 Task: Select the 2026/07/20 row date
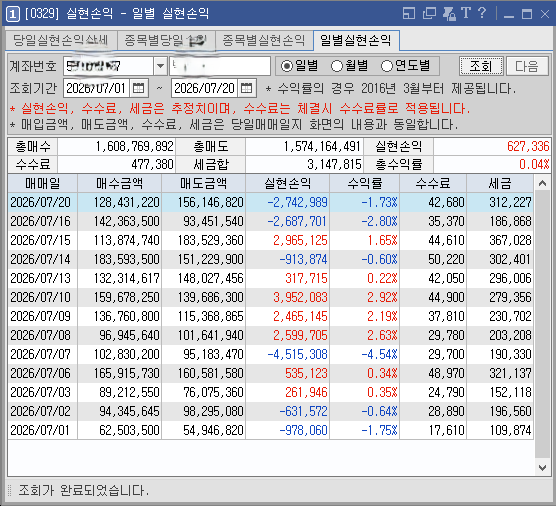(40, 202)
